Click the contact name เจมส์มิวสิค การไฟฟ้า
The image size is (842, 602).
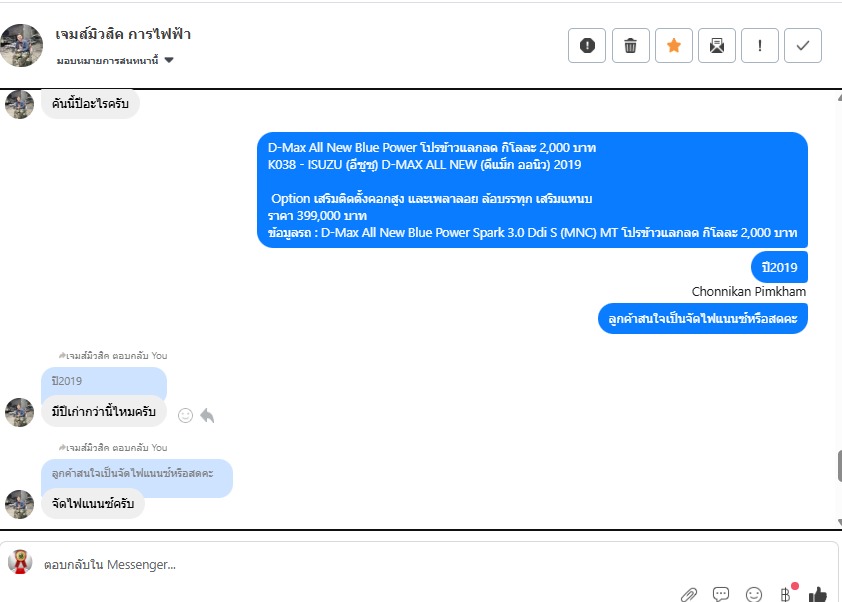click(123, 34)
